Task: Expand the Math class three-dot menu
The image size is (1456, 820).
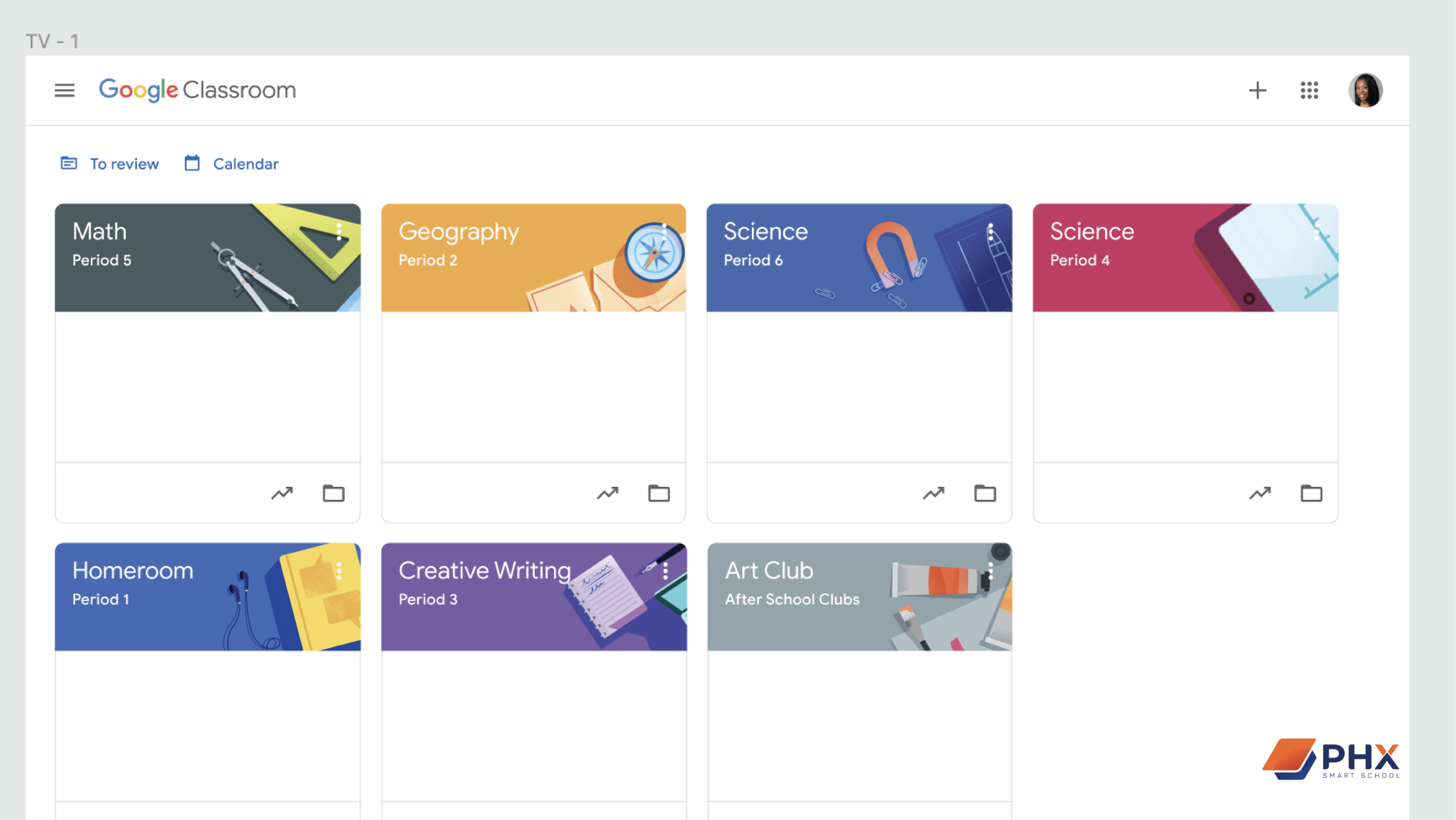Action: click(339, 231)
